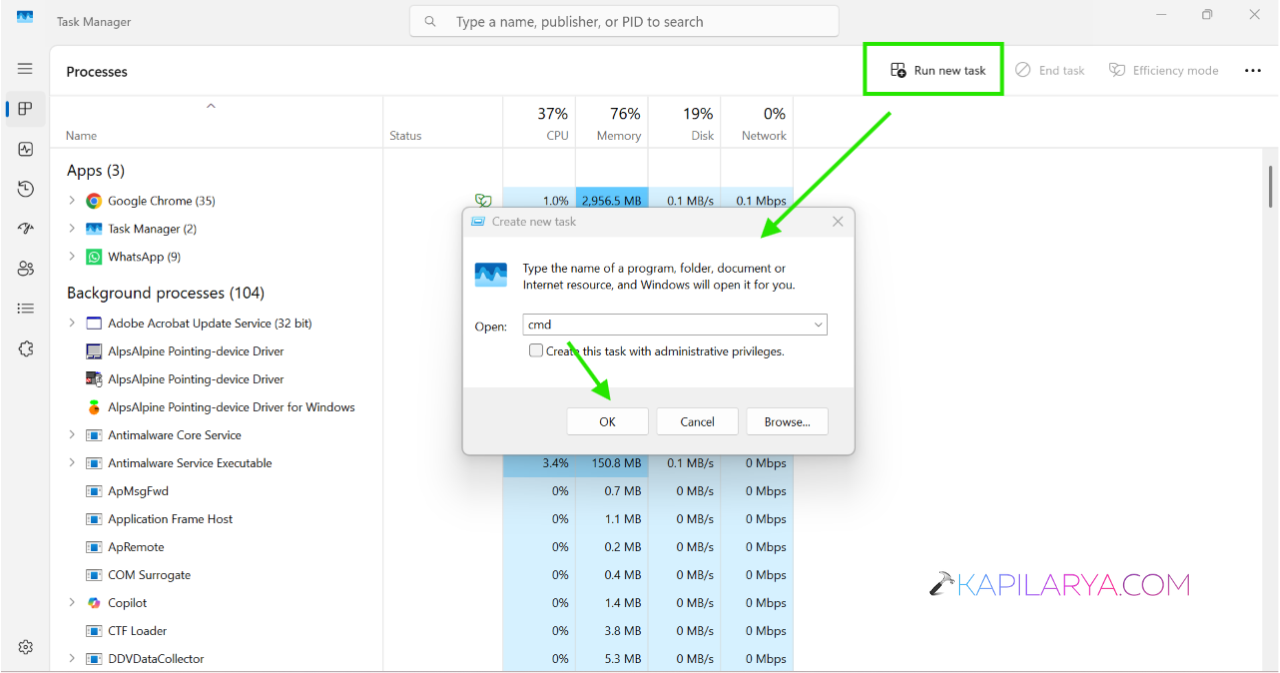Click the more options ellipsis button
The image size is (1280, 673).
1253,71
